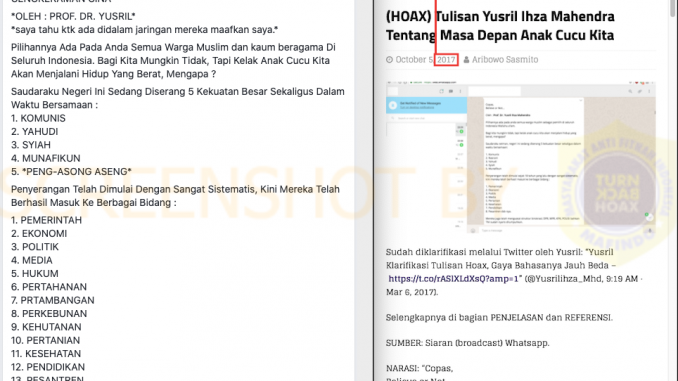Click the author name Aribowo Sasmito
This screenshot has height=381, width=678.
[x=505, y=60]
